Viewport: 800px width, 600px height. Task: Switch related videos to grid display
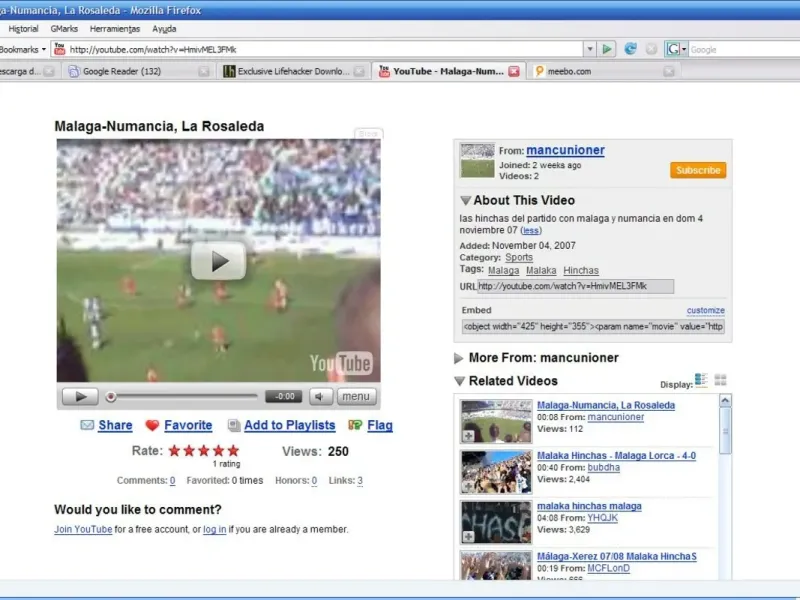pos(720,380)
